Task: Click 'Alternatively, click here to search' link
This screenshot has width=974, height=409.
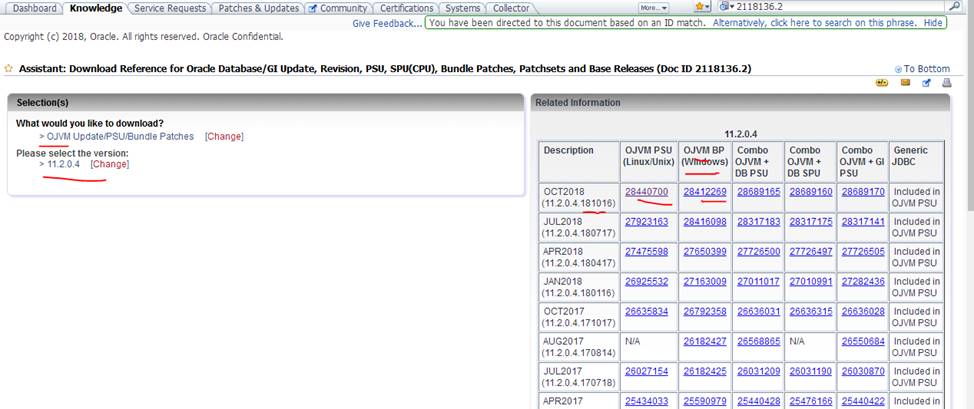Action: [x=814, y=22]
